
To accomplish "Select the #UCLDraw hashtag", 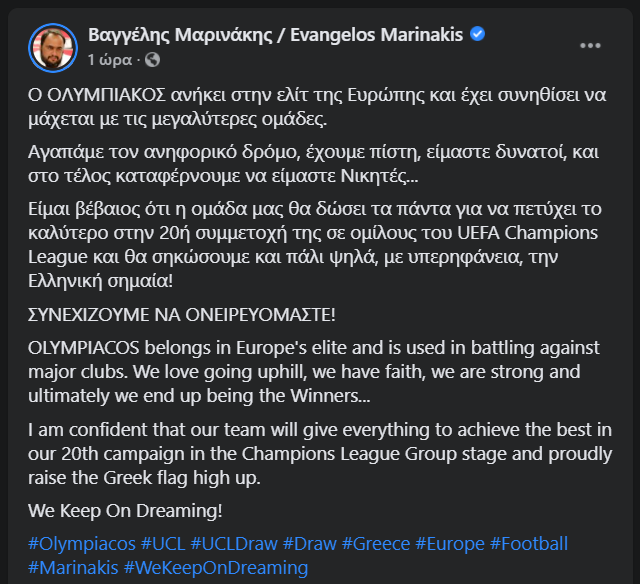I will pos(235,544).
